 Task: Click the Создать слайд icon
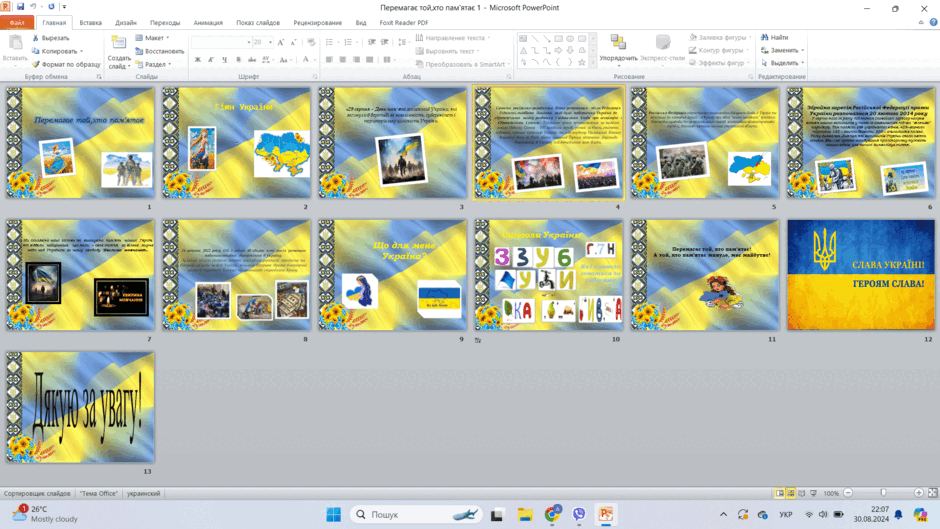click(x=119, y=43)
